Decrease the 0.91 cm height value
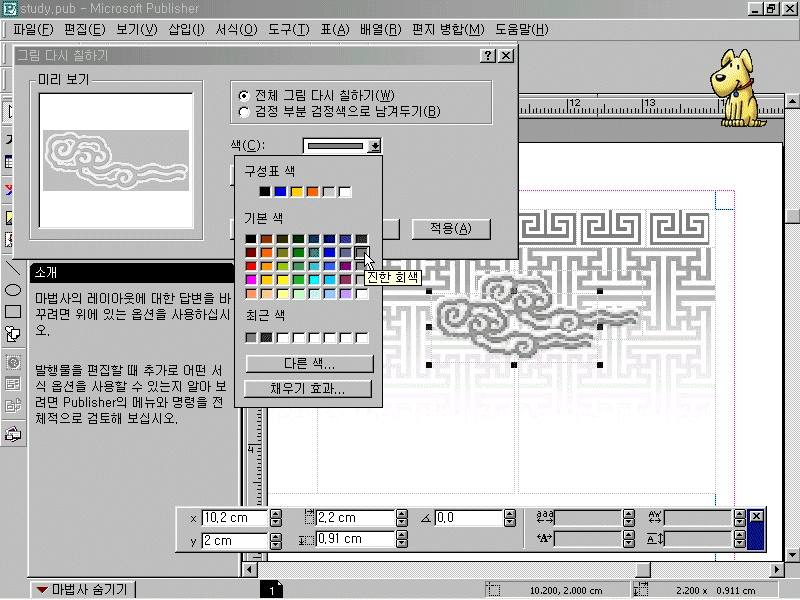 coord(402,543)
